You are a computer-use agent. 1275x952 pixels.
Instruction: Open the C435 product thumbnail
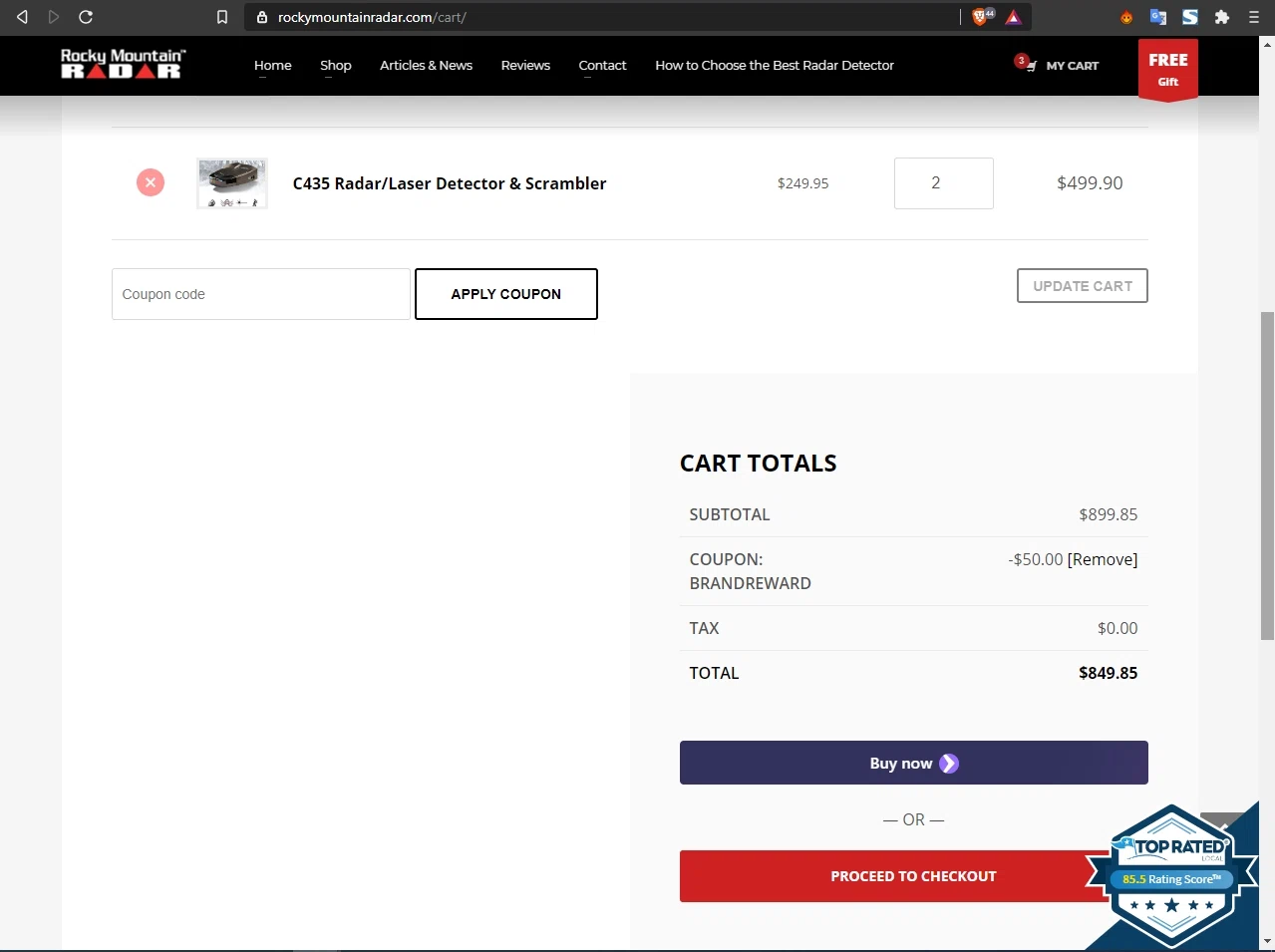[232, 183]
